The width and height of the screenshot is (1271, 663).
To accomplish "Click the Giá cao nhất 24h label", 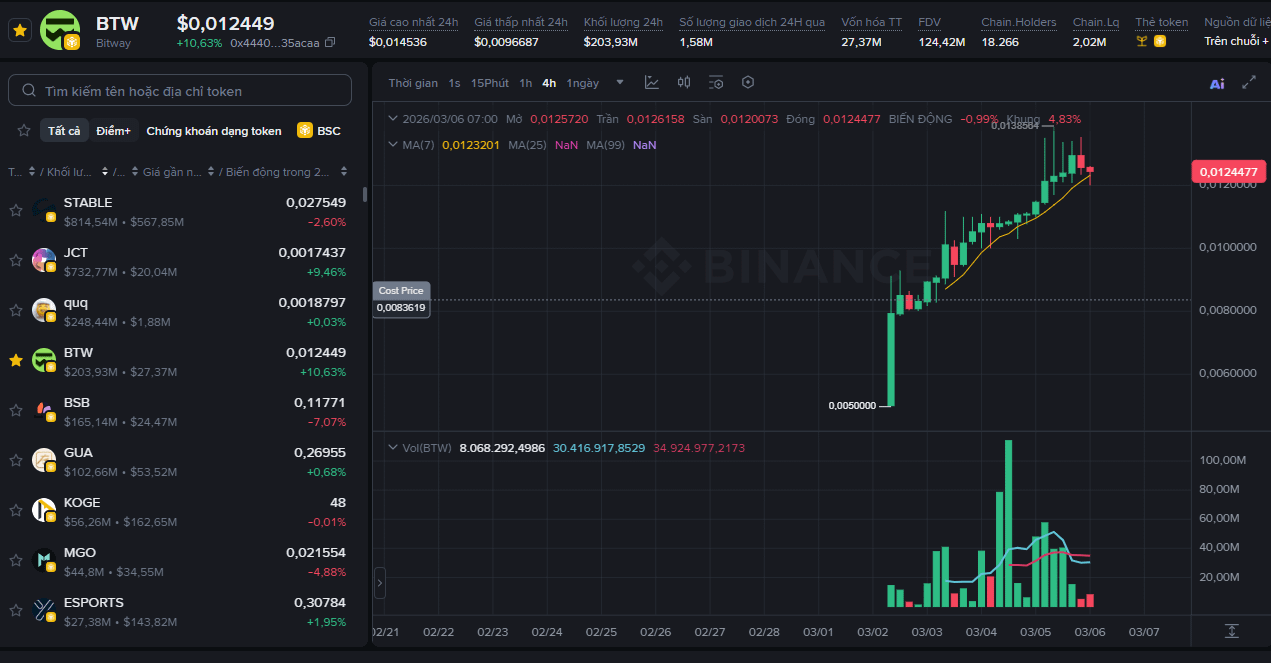I will 413,22.
